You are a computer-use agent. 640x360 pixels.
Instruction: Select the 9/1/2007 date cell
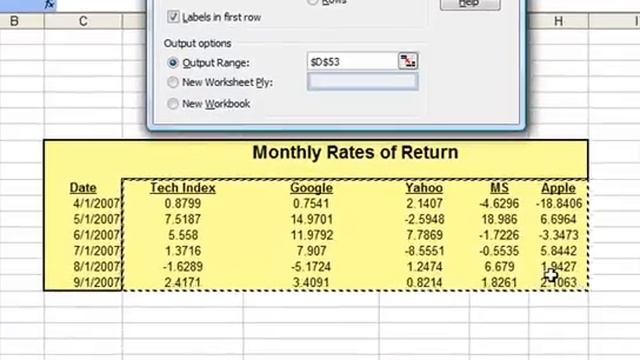click(96, 282)
